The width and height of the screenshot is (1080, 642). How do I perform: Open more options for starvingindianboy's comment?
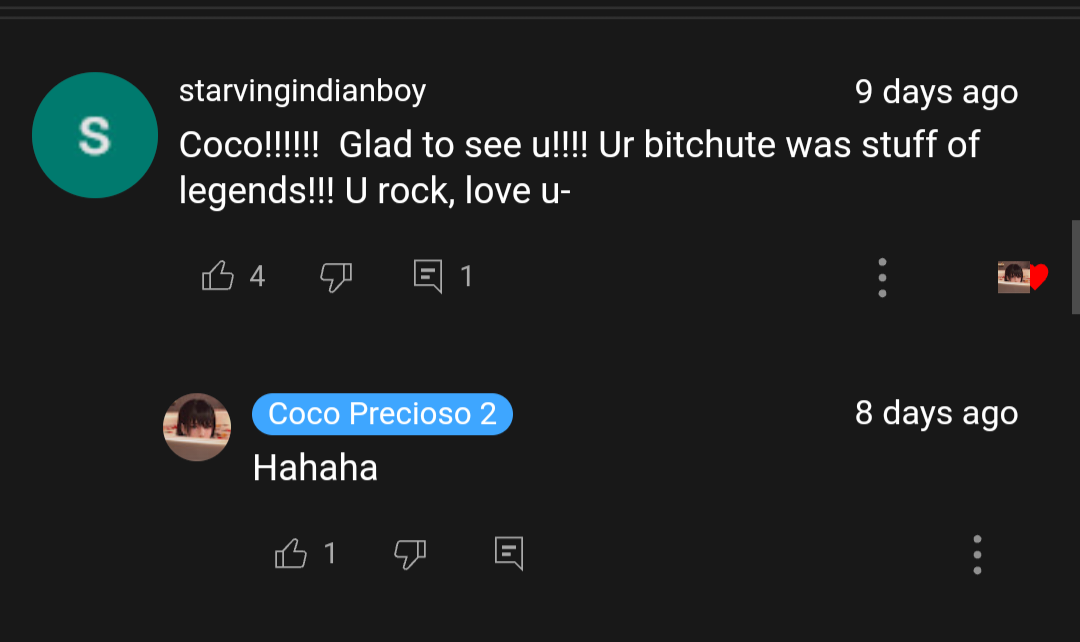(x=882, y=277)
